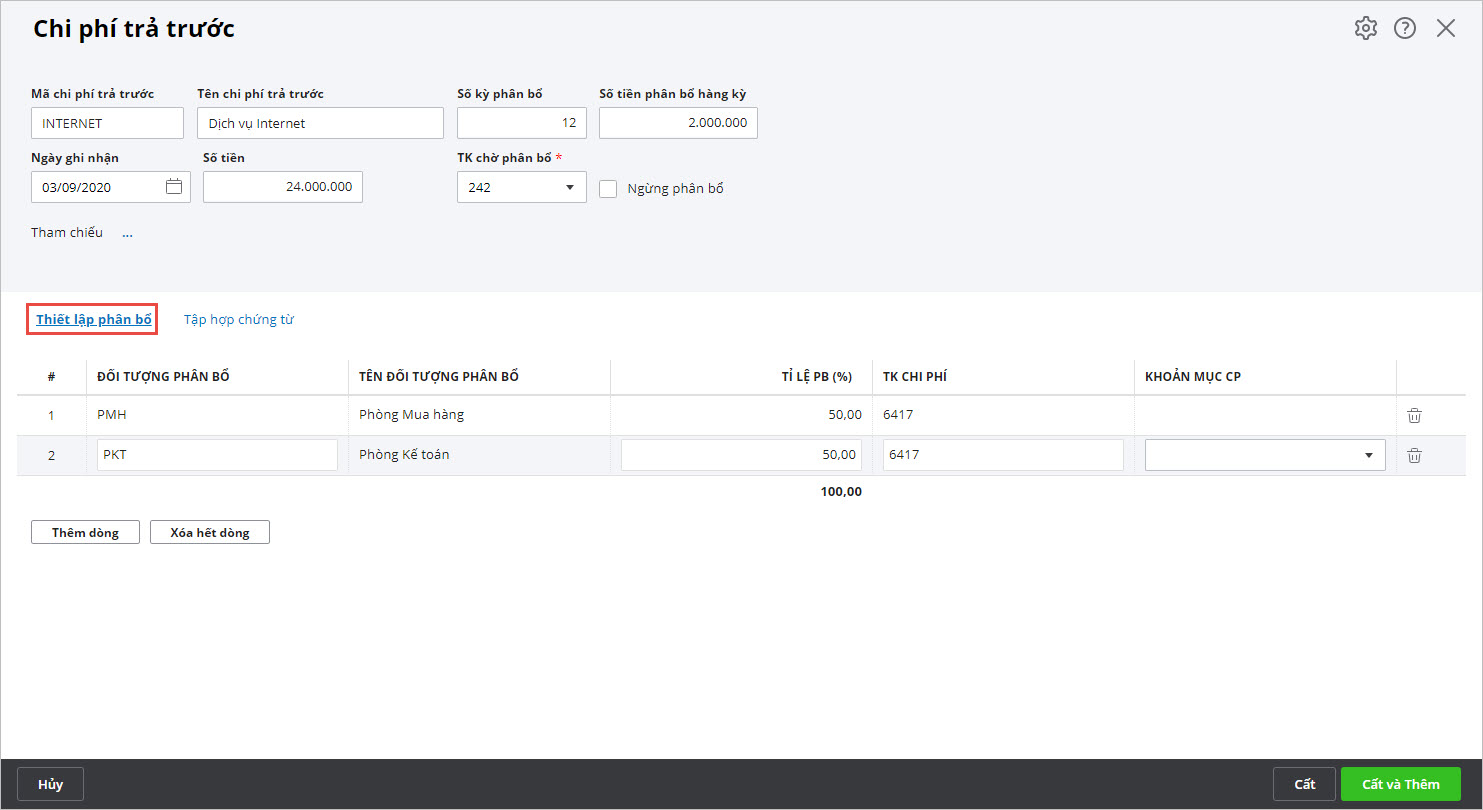
Task: Focus the Số kỳ phân bổ field
Action: [522, 123]
